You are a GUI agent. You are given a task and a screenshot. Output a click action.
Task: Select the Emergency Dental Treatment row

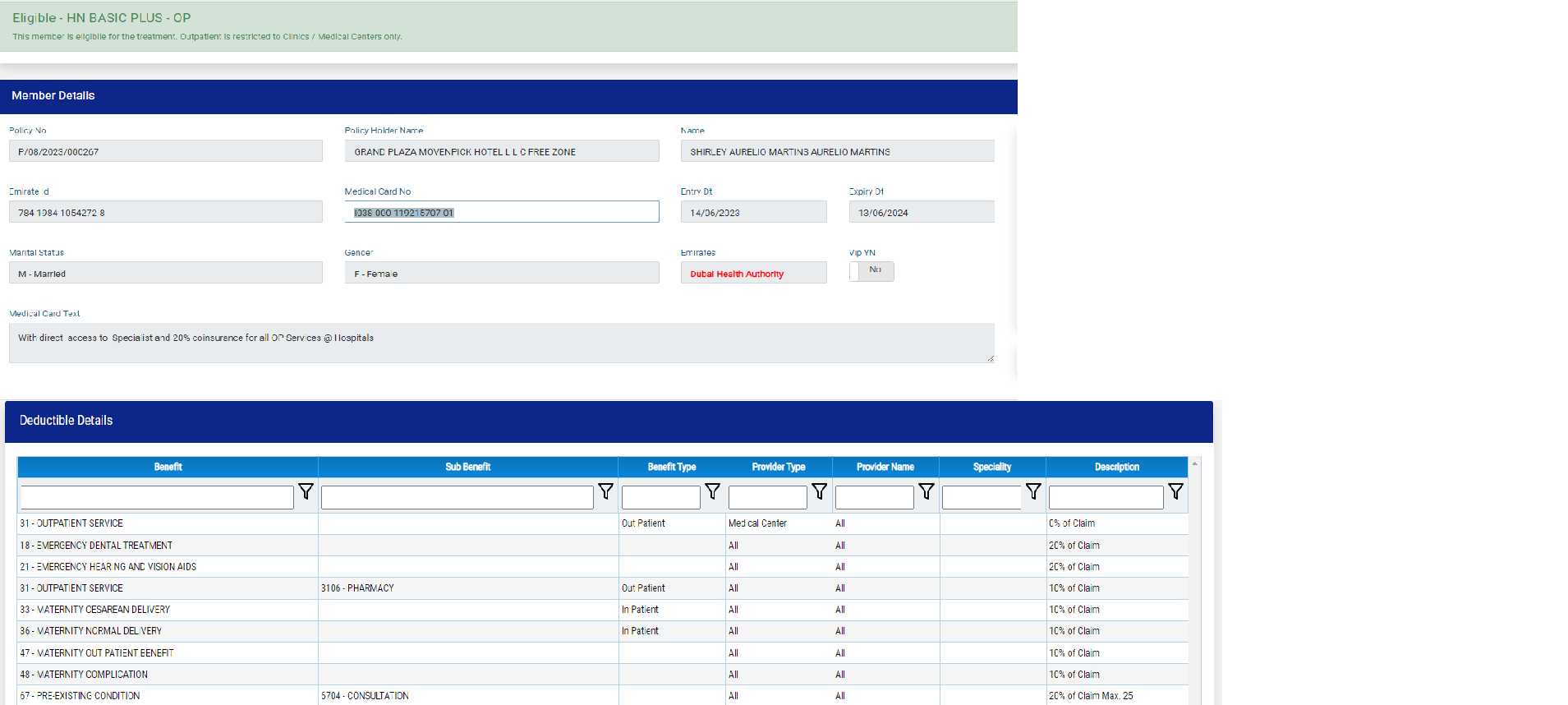tap(96, 546)
